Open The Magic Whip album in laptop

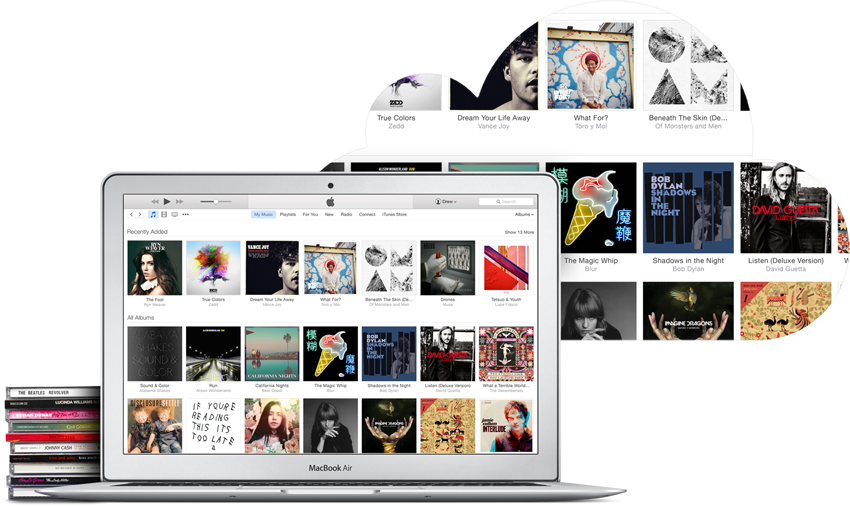coord(330,353)
